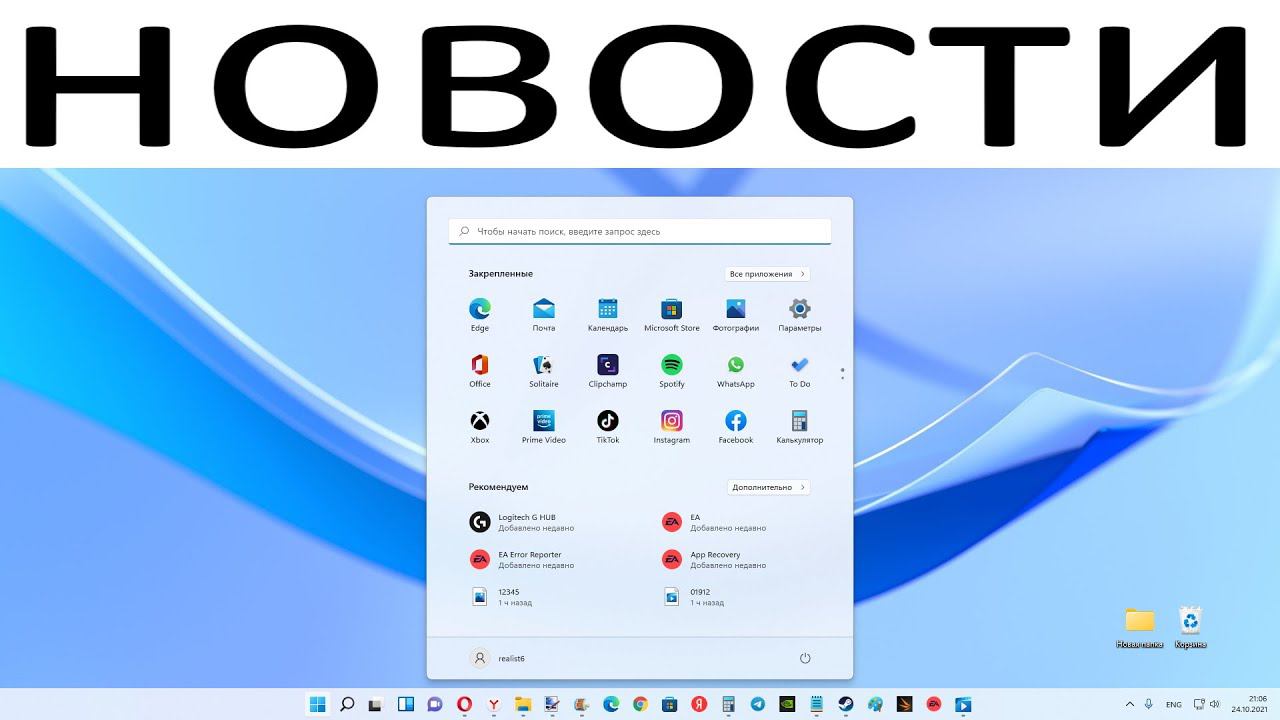The image size is (1280, 720).
Task: Launch the Xbox app
Action: 480,426
